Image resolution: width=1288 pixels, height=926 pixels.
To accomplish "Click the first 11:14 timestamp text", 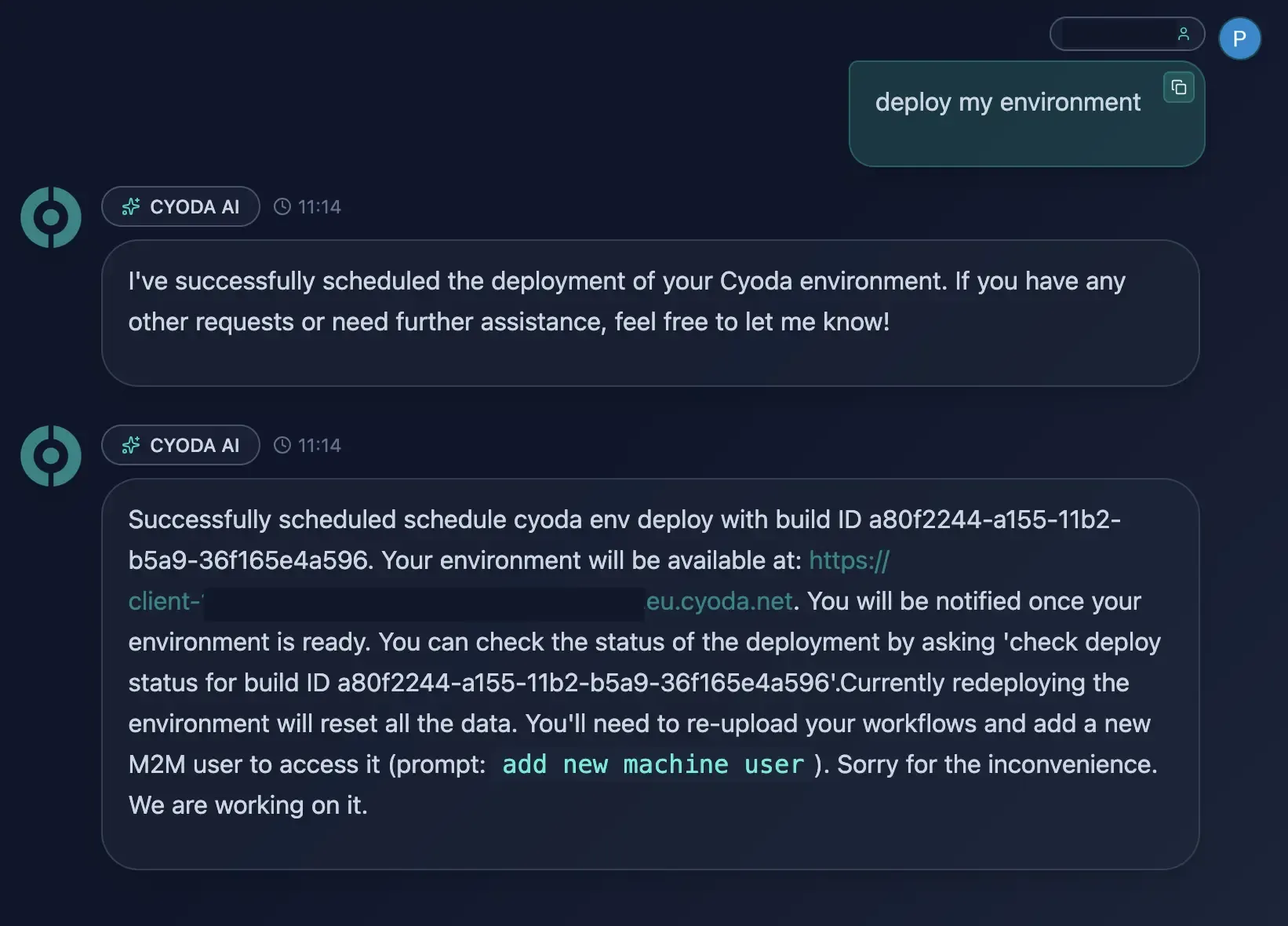I will pyautogui.click(x=319, y=206).
